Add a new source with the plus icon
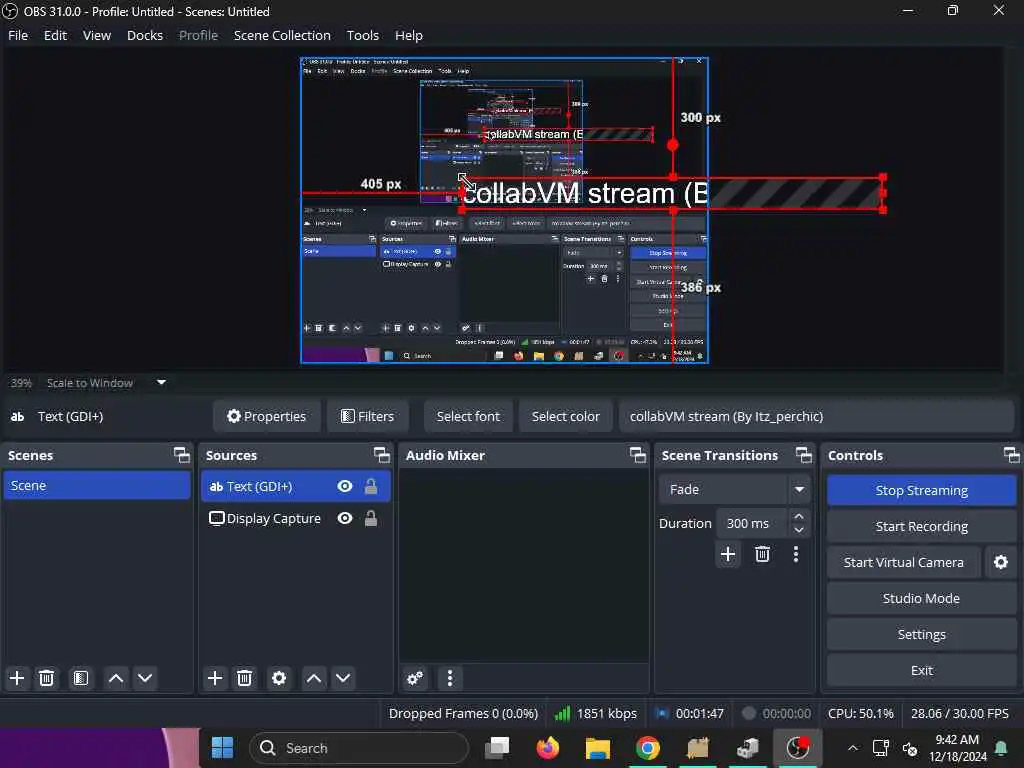This screenshot has height=768, width=1024. coord(215,678)
